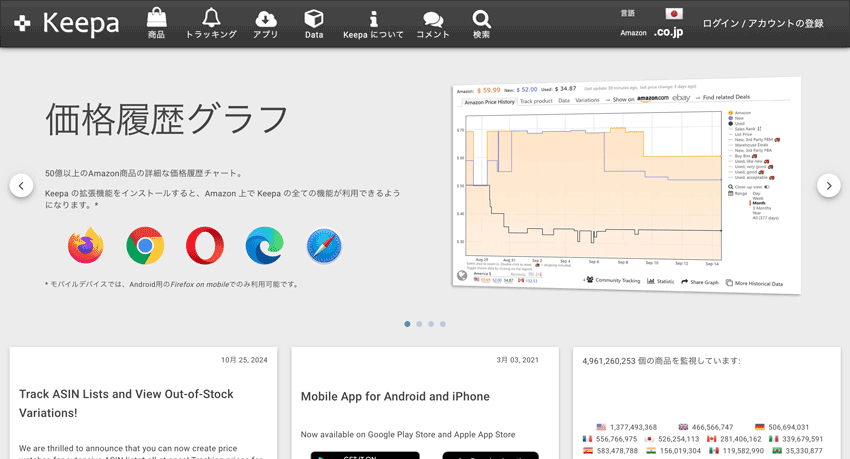This screenshot has height=459, width=850.
Task: Click the Opera browser extension icon
Action: click(x=205, y=246)
